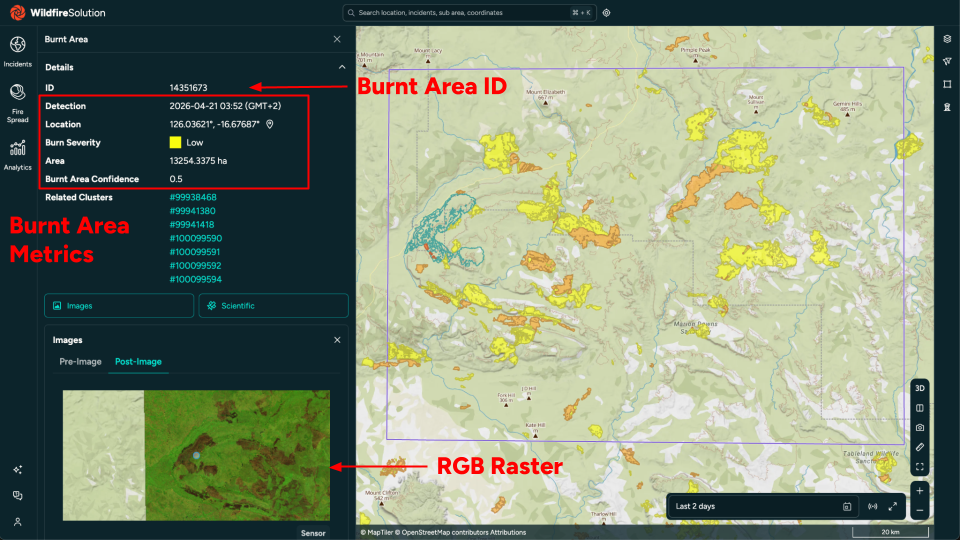Image resolution: width=960 pixels, height=540 pixels.
Task: Zoom in on the map
Action: [920, 490]
